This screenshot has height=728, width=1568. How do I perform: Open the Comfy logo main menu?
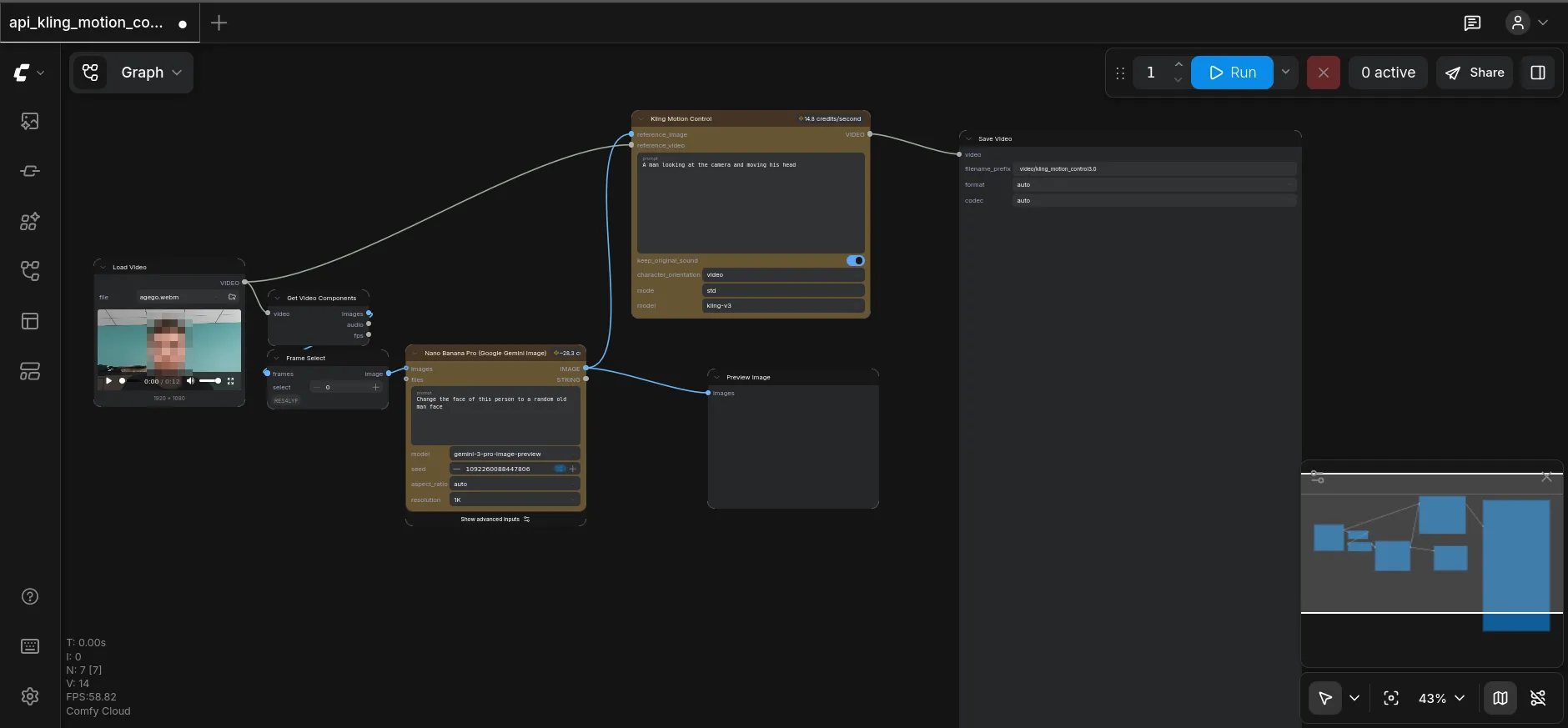click(29, 73)
